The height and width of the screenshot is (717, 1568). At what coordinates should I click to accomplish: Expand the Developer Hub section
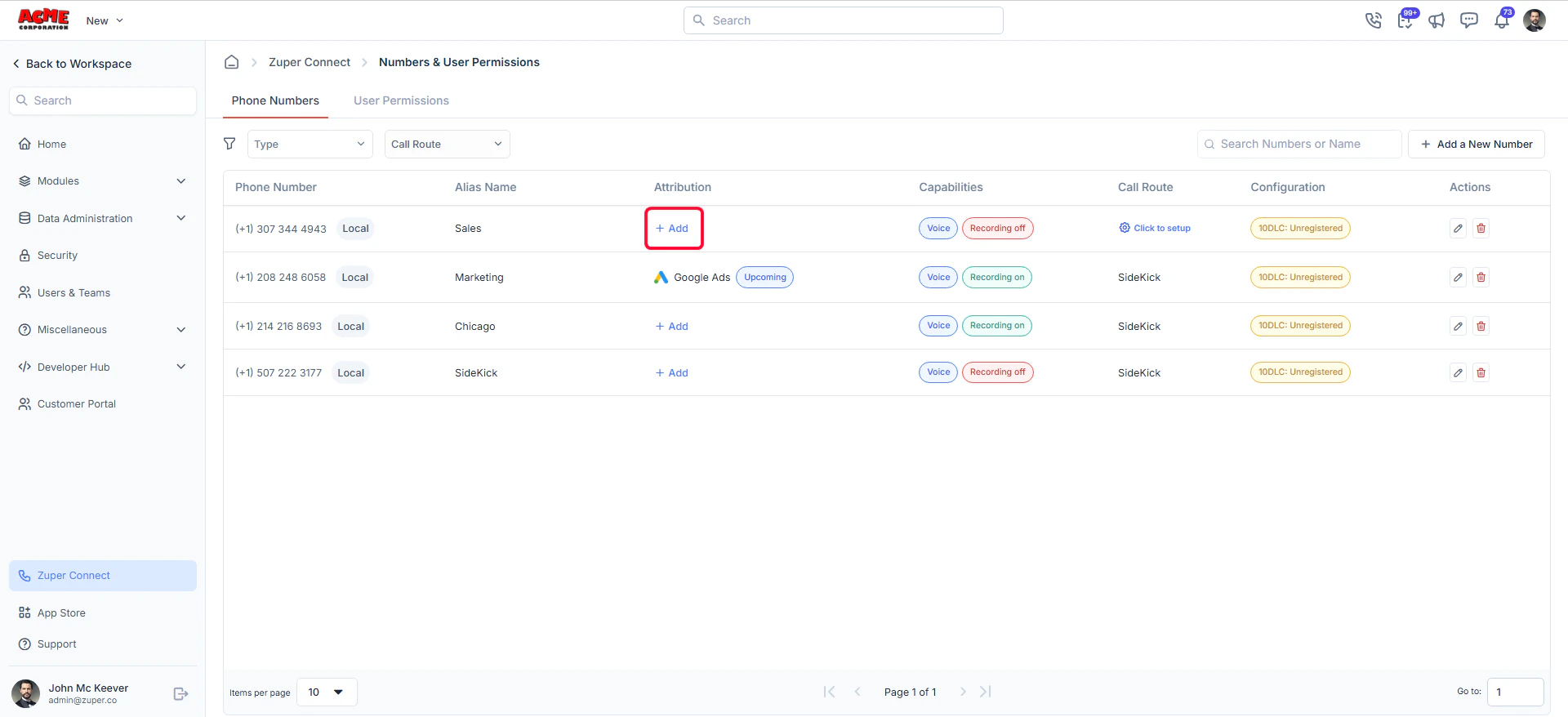coord(103,367)
